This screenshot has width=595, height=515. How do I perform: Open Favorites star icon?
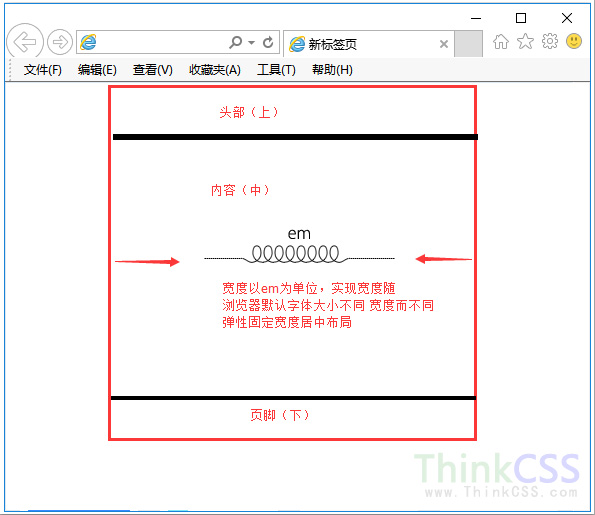pyautogui.click(x=525, y=41)
